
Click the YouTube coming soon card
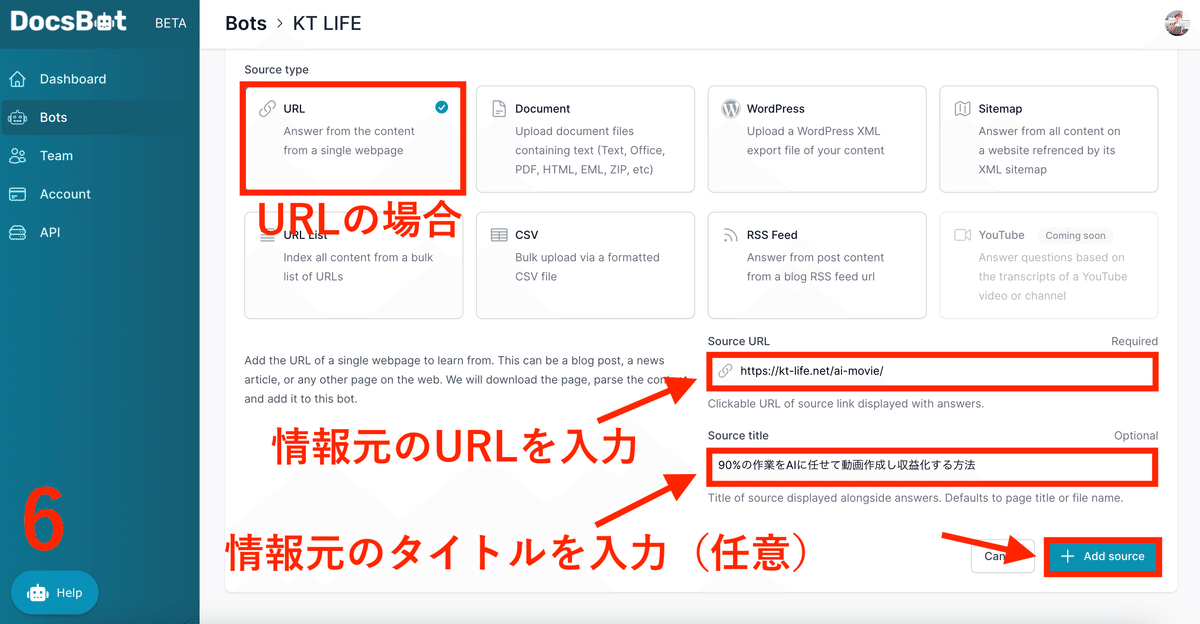click(x=1049, y=265)
